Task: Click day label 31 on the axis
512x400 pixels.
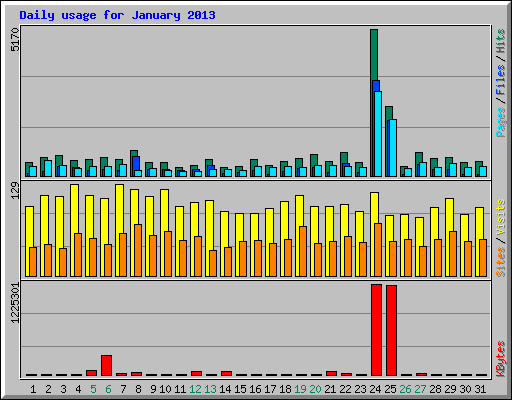Action: (480, 389)
